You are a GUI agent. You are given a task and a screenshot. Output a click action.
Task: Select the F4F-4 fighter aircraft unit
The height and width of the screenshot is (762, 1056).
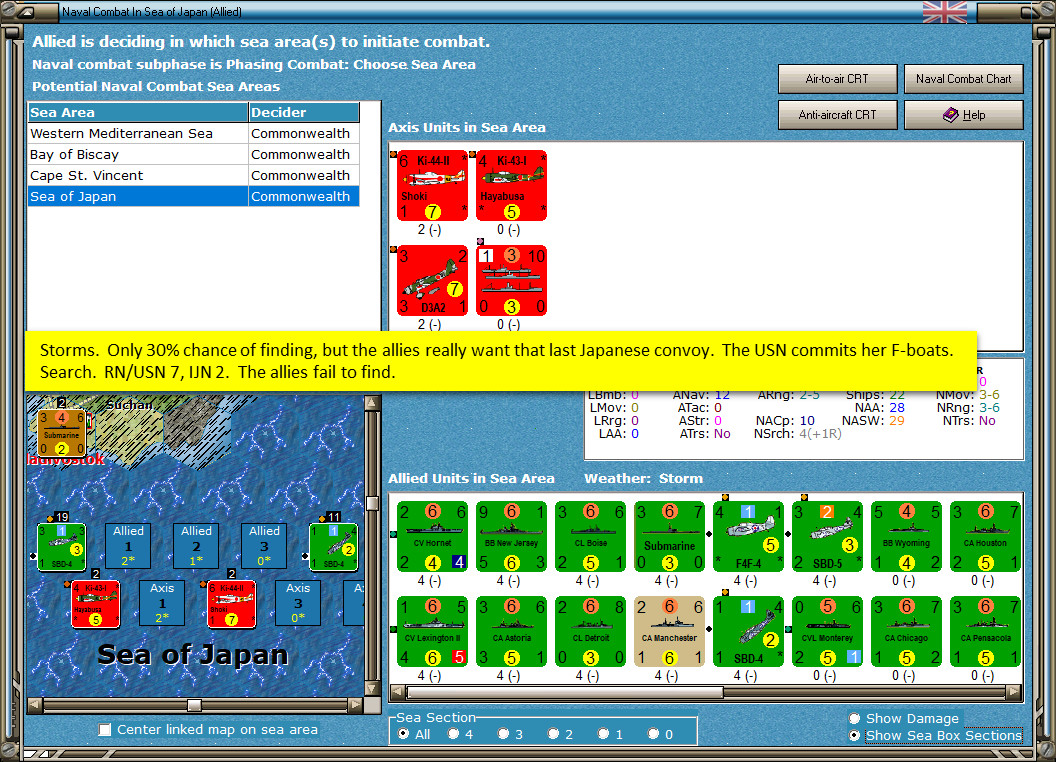coord(748,536)
